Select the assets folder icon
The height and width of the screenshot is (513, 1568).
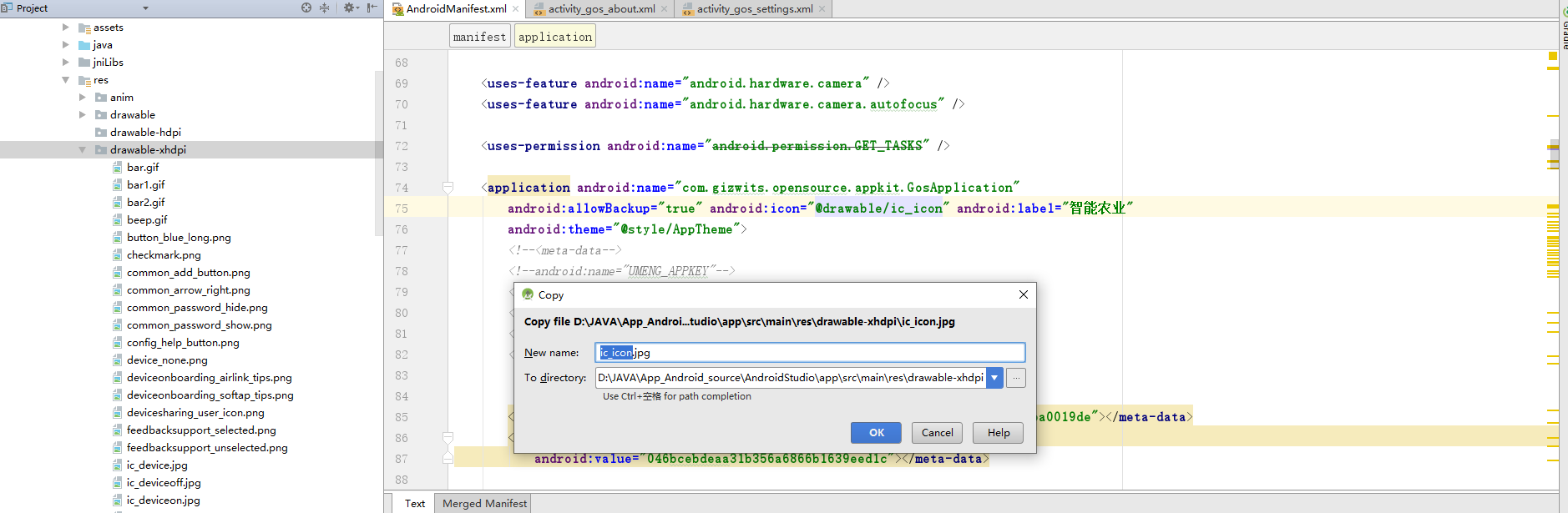pyautogui.click(x=84, y=28)
